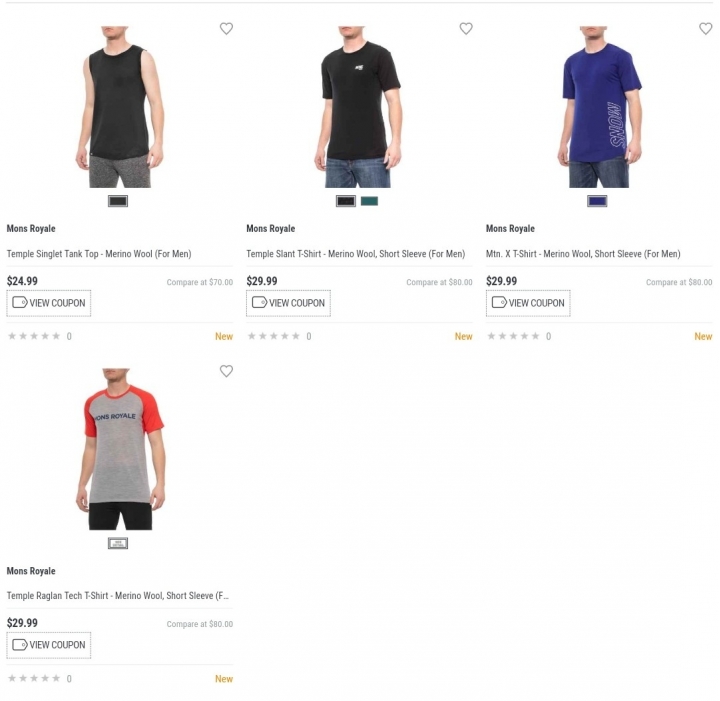Pick teal color swatch for Temple Slant T-Shirt
The image size is (720, 701).
[369, 201]
